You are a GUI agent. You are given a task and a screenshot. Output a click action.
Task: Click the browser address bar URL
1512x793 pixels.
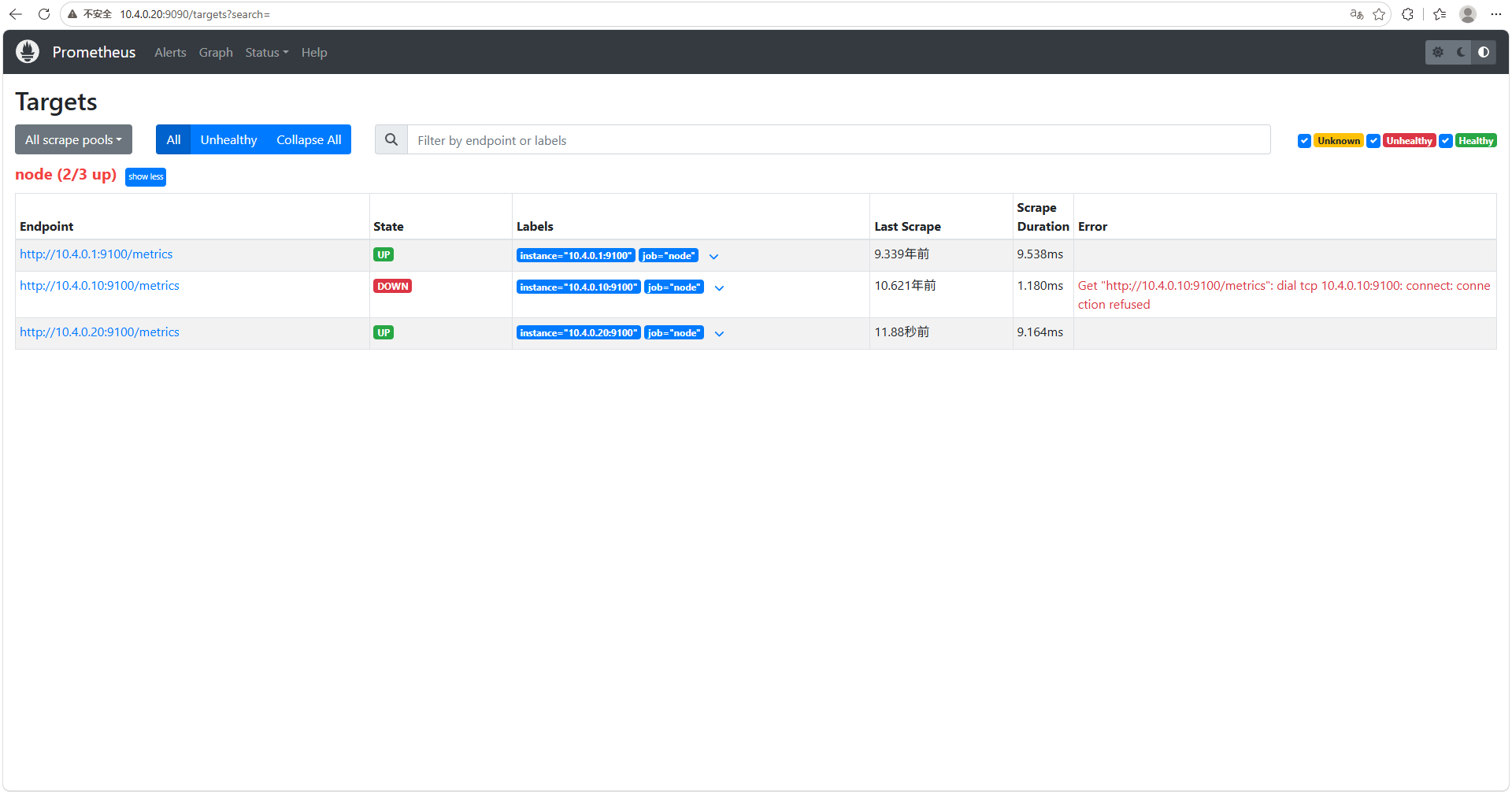[195, 14]
